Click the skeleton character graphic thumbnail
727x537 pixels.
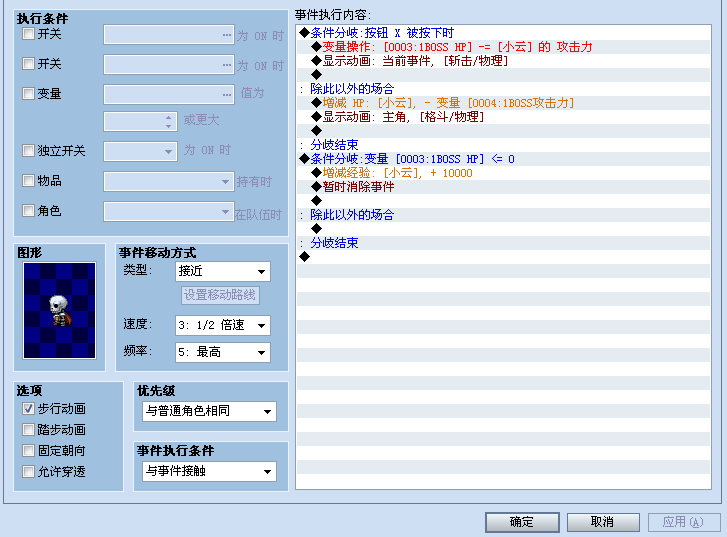[x=59, y=310]
